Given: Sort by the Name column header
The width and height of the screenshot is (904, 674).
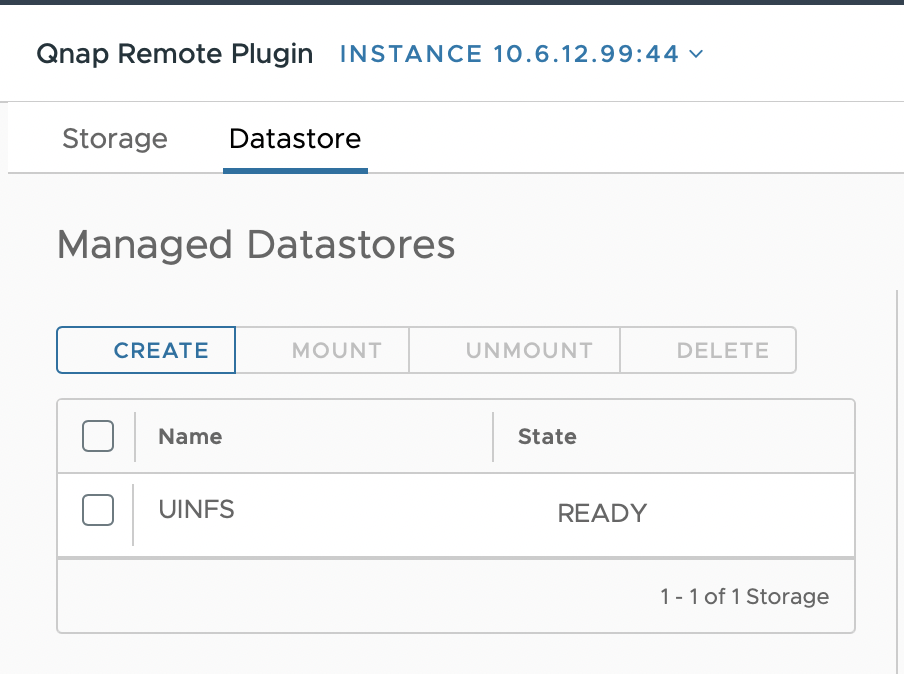Looking at the screenshot, I should tap(190, 436).
